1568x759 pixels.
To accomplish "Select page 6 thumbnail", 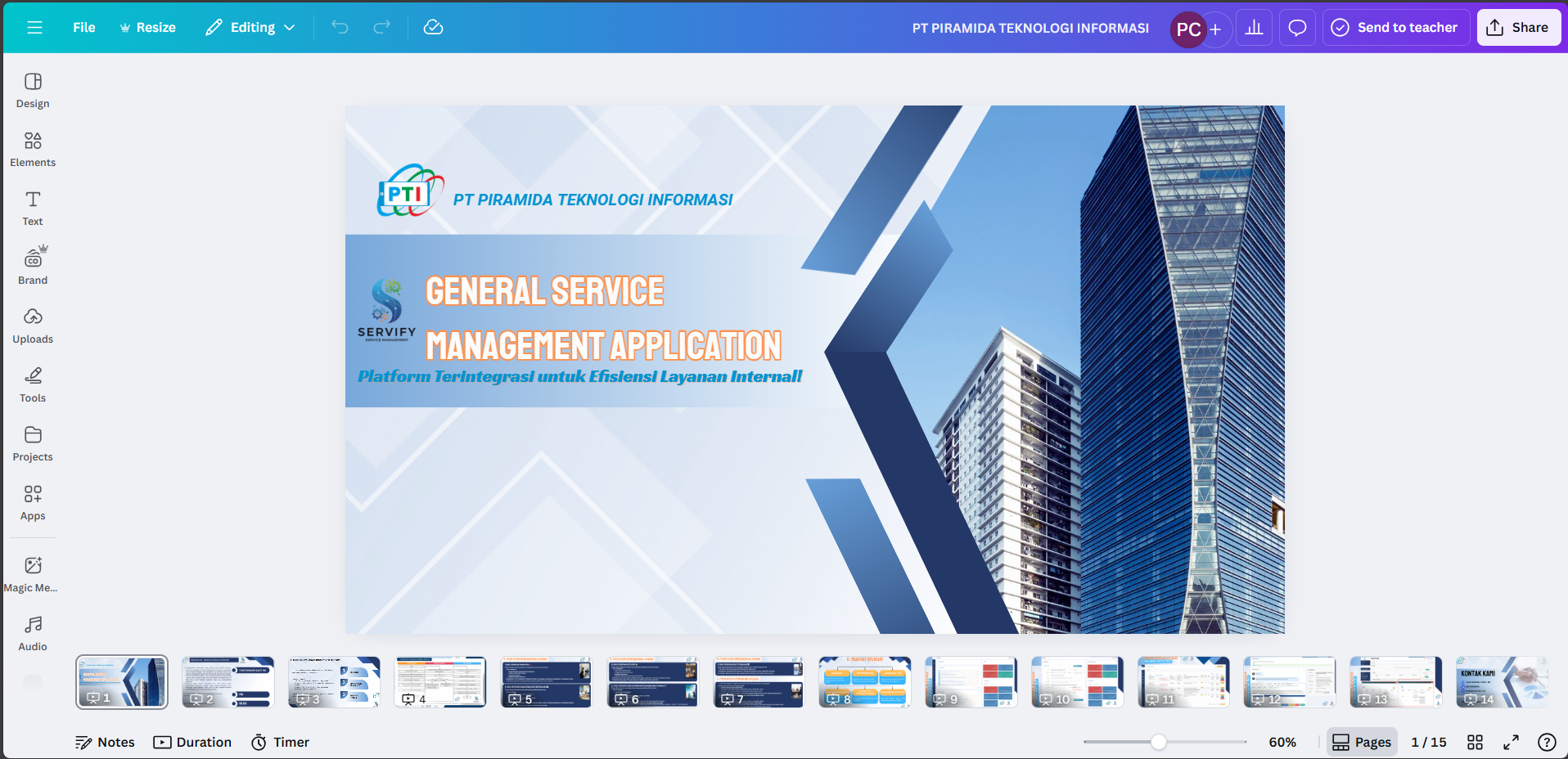I will click(x=652, y=681).
